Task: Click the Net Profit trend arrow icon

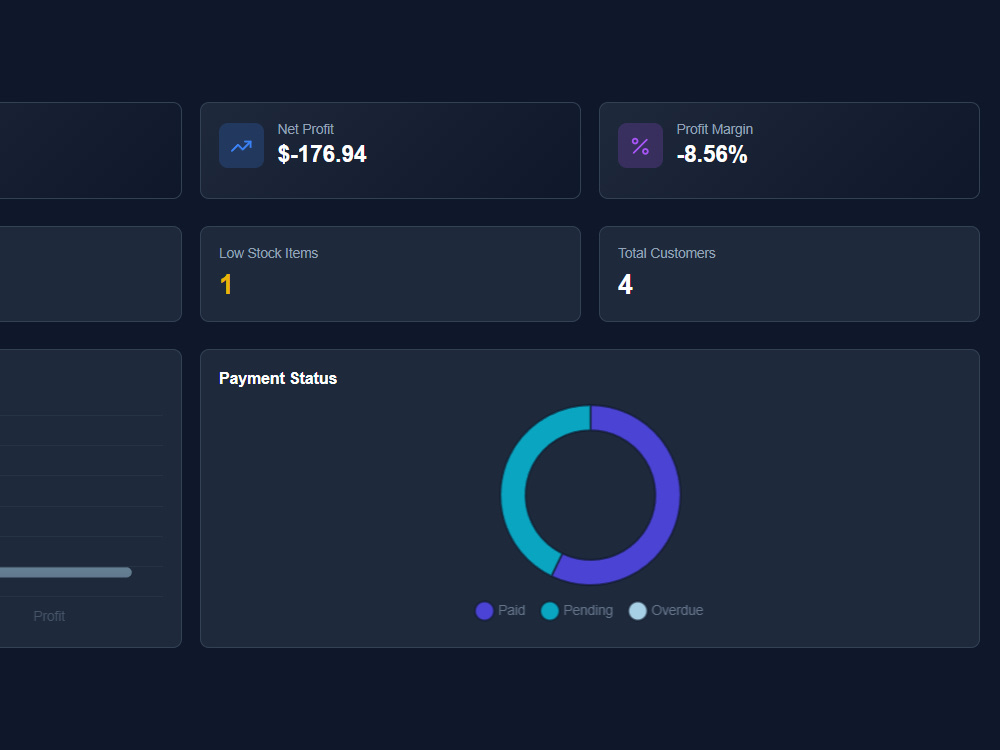Action: [x=241, y=146]
